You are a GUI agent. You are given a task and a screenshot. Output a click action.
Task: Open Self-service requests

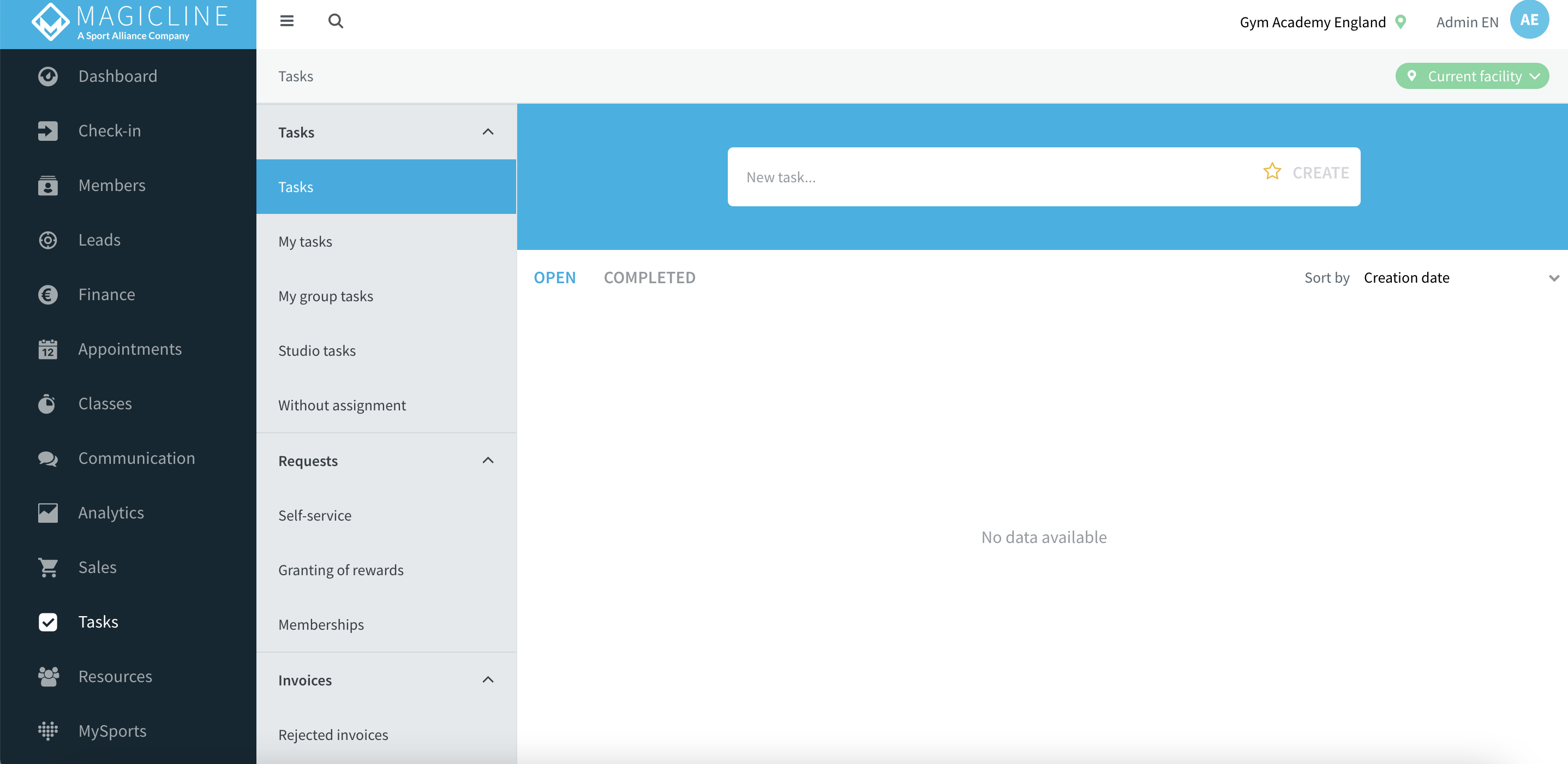(386, 516)
